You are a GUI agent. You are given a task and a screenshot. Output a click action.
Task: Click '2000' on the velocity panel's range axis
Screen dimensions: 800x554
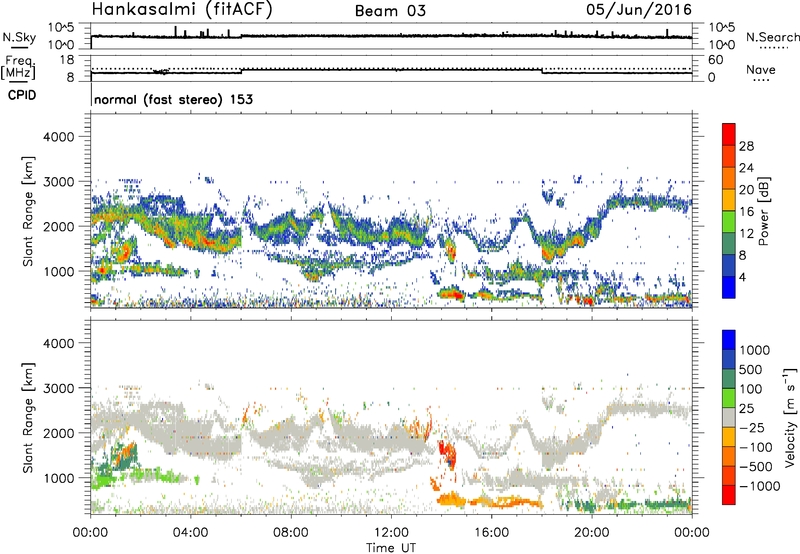pos(58,433)
